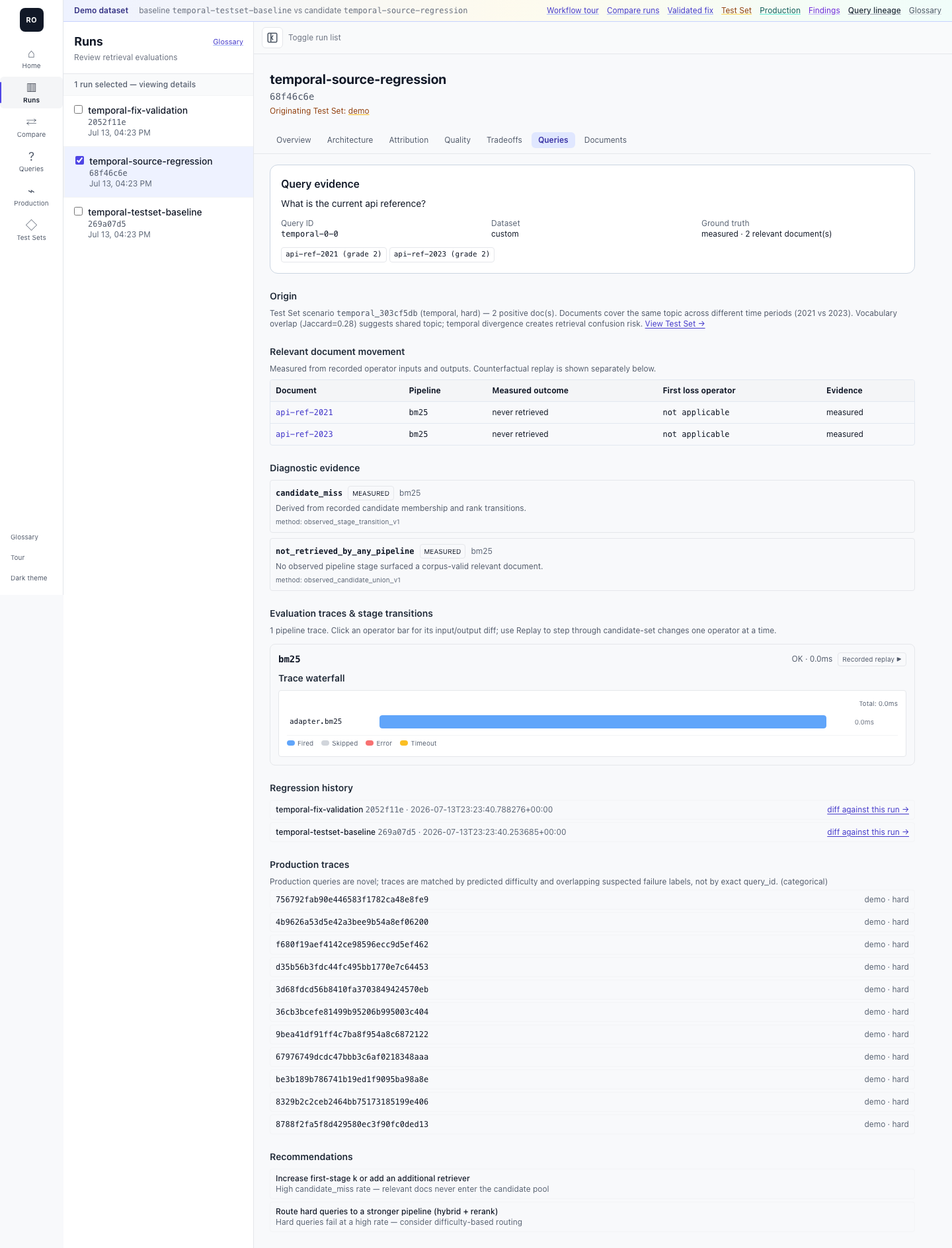Viewport: 952px width, 1248px height.
Task: Open Validated fix link
Action: [x=690, y=11]
